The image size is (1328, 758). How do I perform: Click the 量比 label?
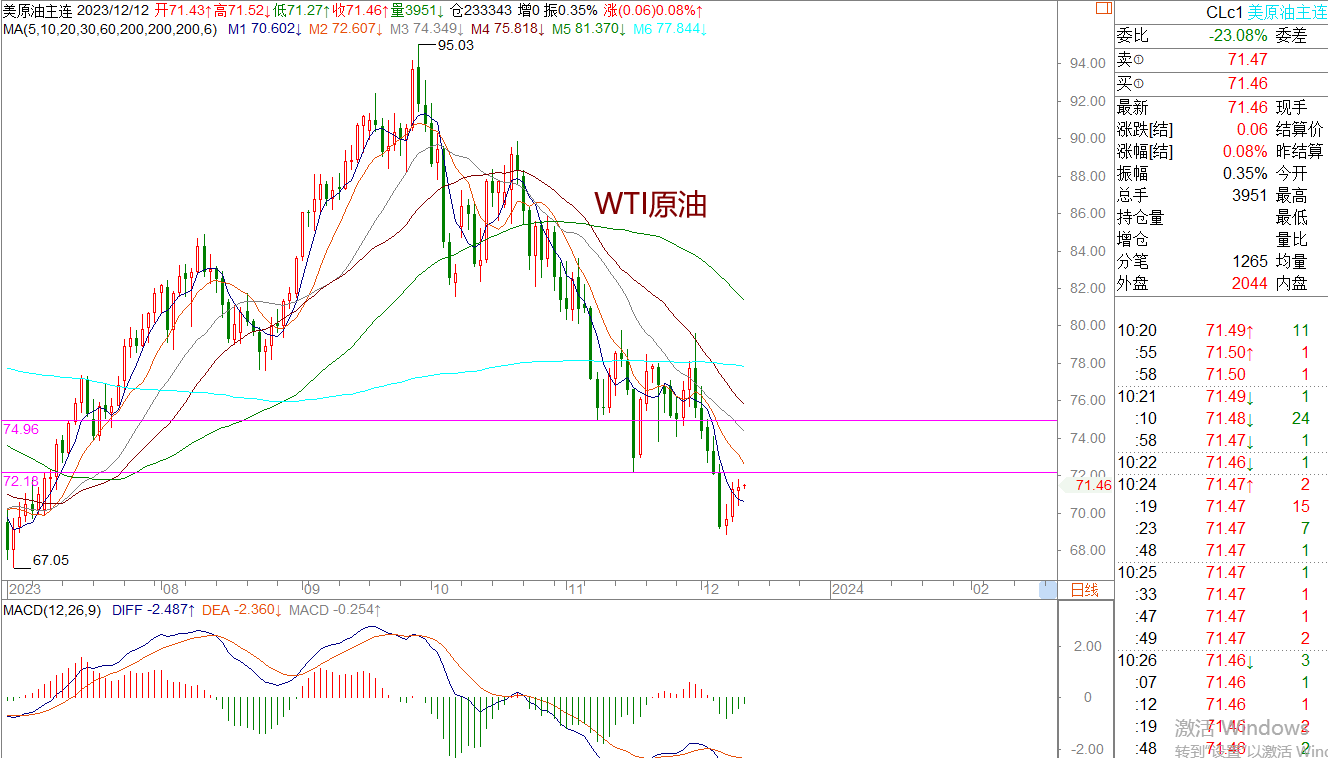(x=1292, y=240)
